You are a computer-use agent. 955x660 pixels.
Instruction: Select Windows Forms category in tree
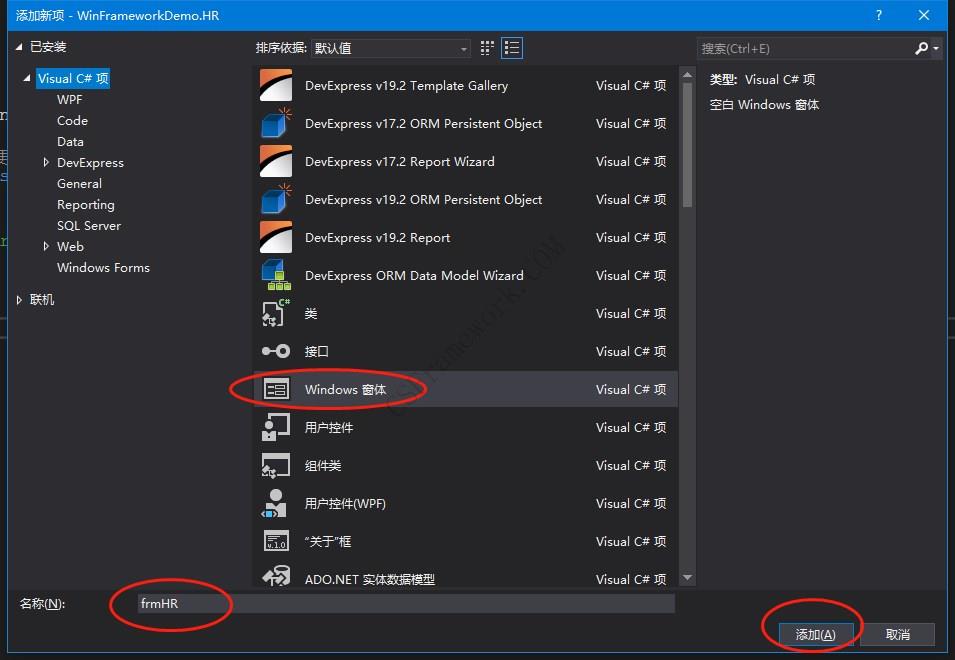(103, 268)
